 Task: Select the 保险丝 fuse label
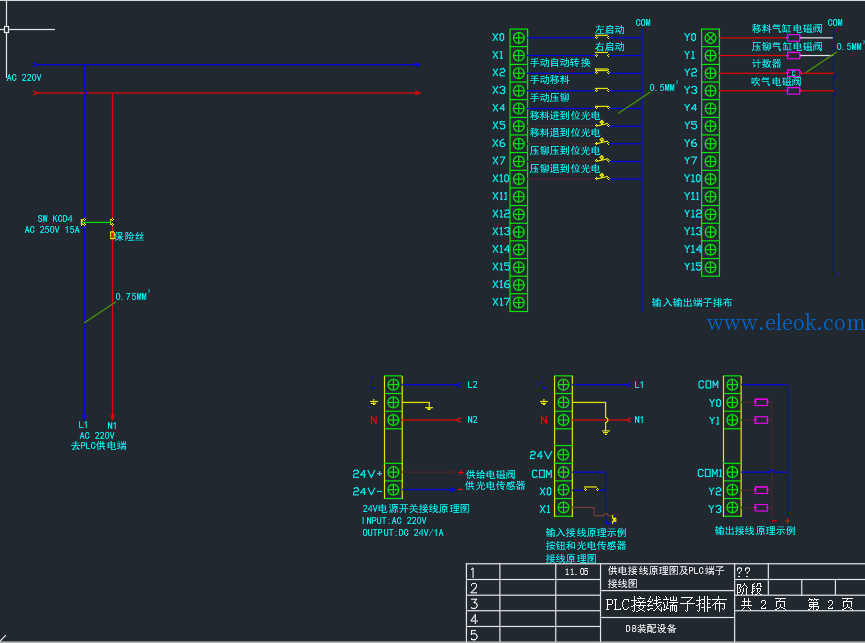[x=130, y=237]
